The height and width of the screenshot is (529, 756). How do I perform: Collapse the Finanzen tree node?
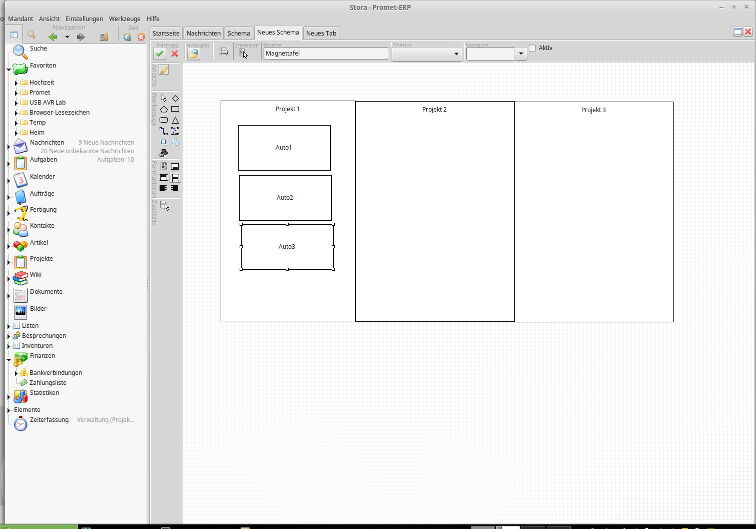[x=9, y=356]
